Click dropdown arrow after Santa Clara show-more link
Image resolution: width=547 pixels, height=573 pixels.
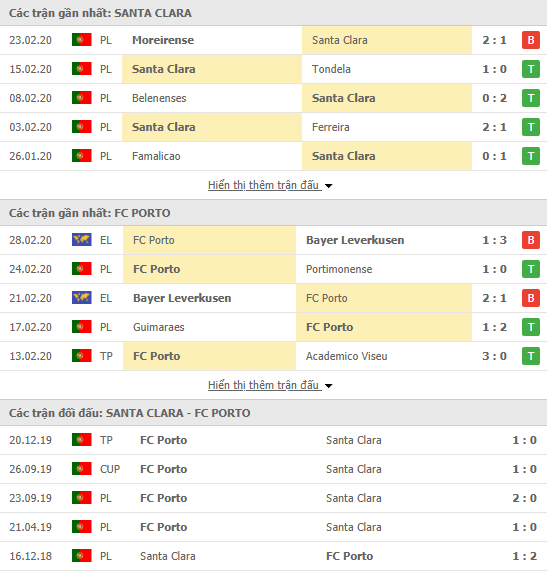point(328,186)
